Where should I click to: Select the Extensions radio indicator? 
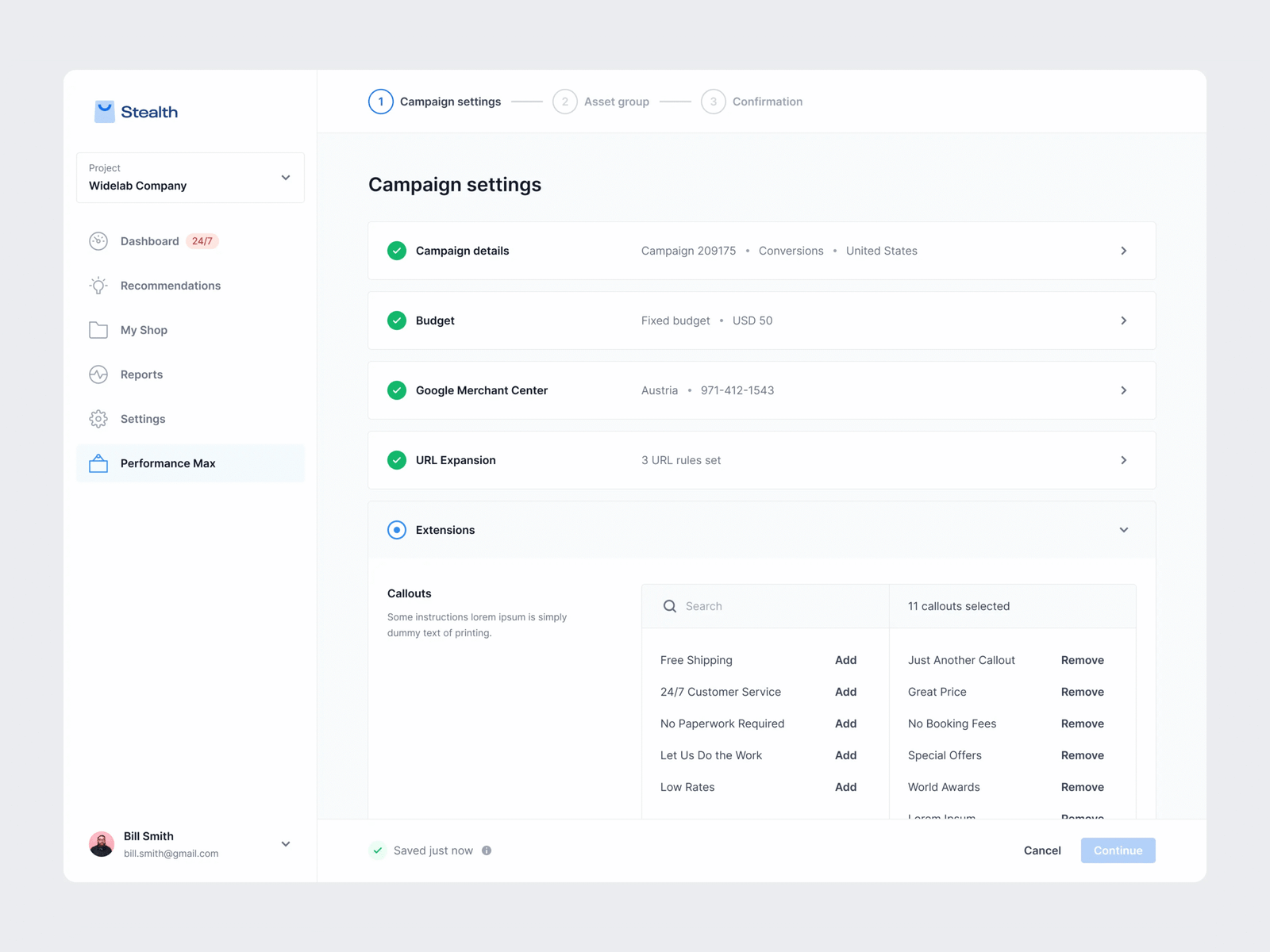pos(397,530)
